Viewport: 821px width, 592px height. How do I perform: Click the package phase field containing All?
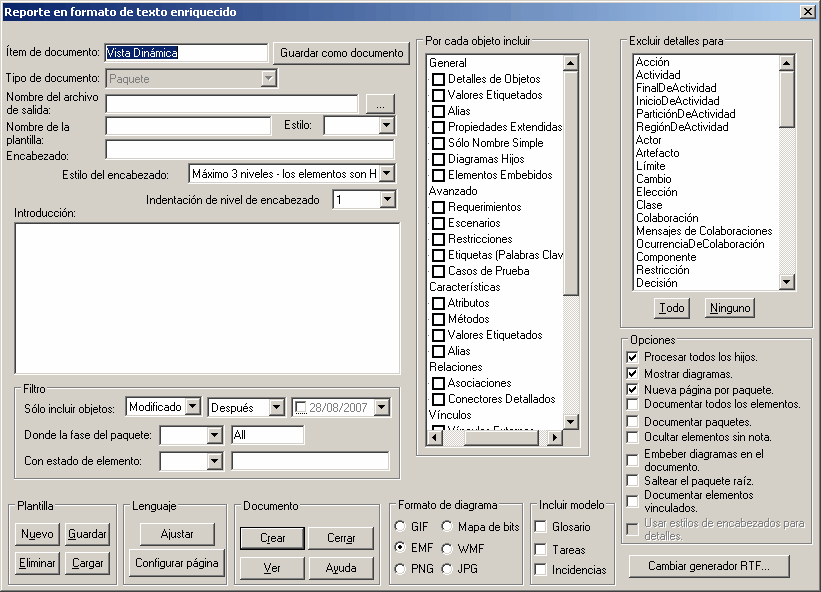coord(268,434)
